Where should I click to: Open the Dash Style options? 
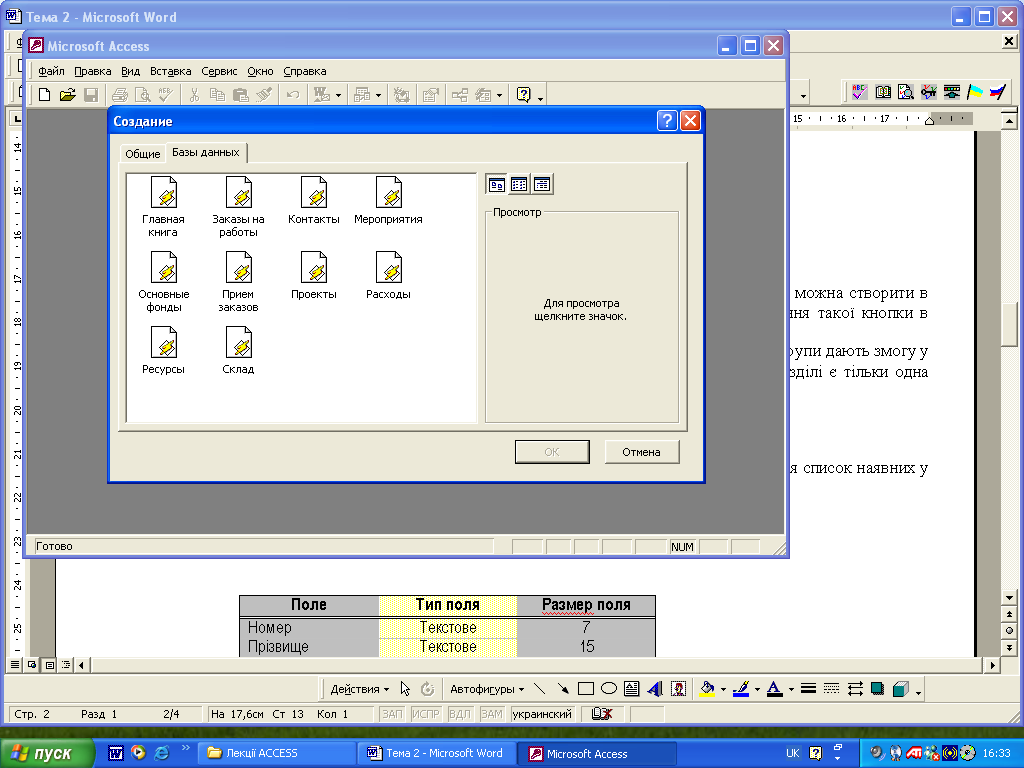pyautogui.click(x=831, y=688)
